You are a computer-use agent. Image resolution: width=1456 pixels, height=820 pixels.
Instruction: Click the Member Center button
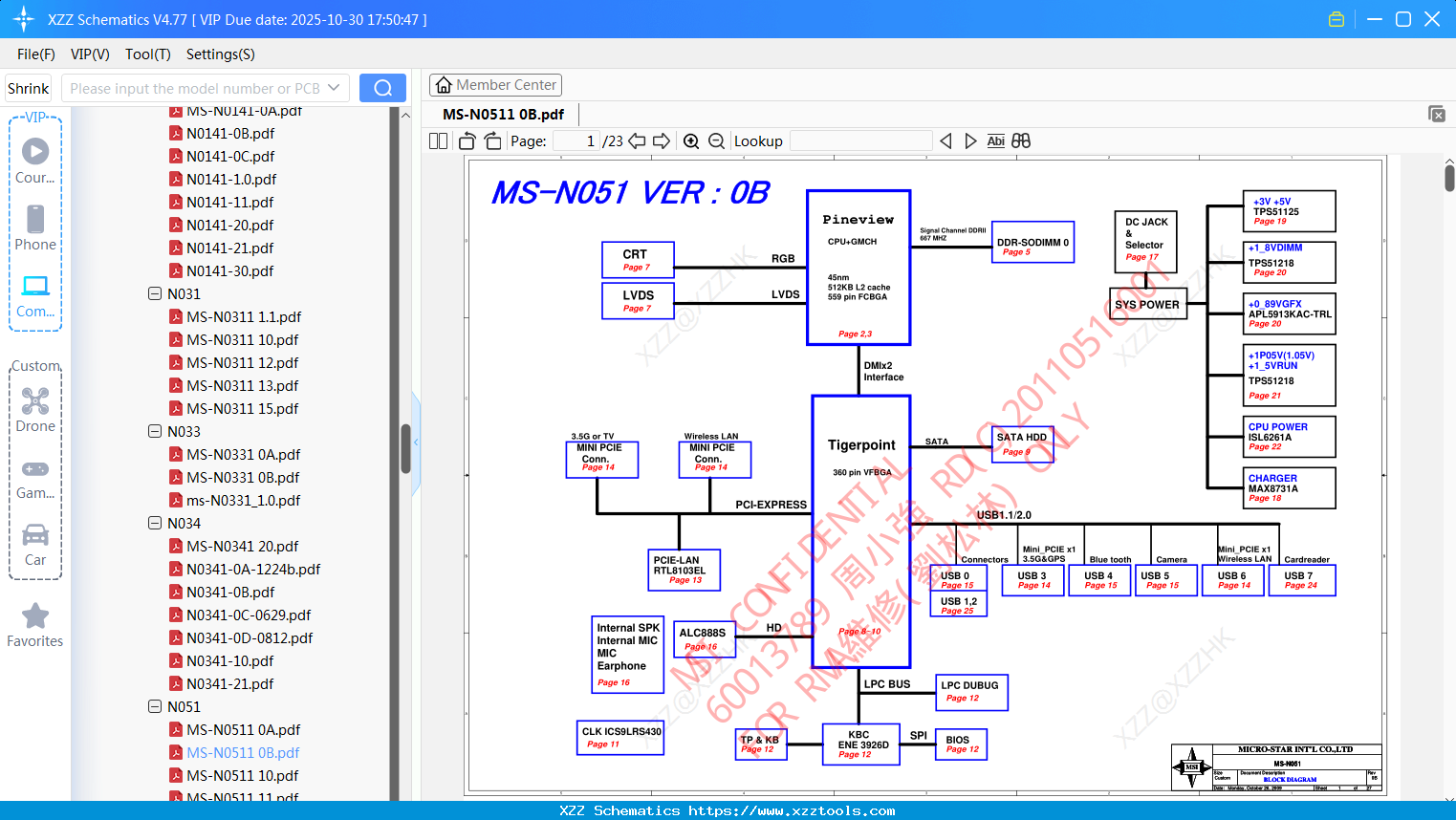click(495, 85)
